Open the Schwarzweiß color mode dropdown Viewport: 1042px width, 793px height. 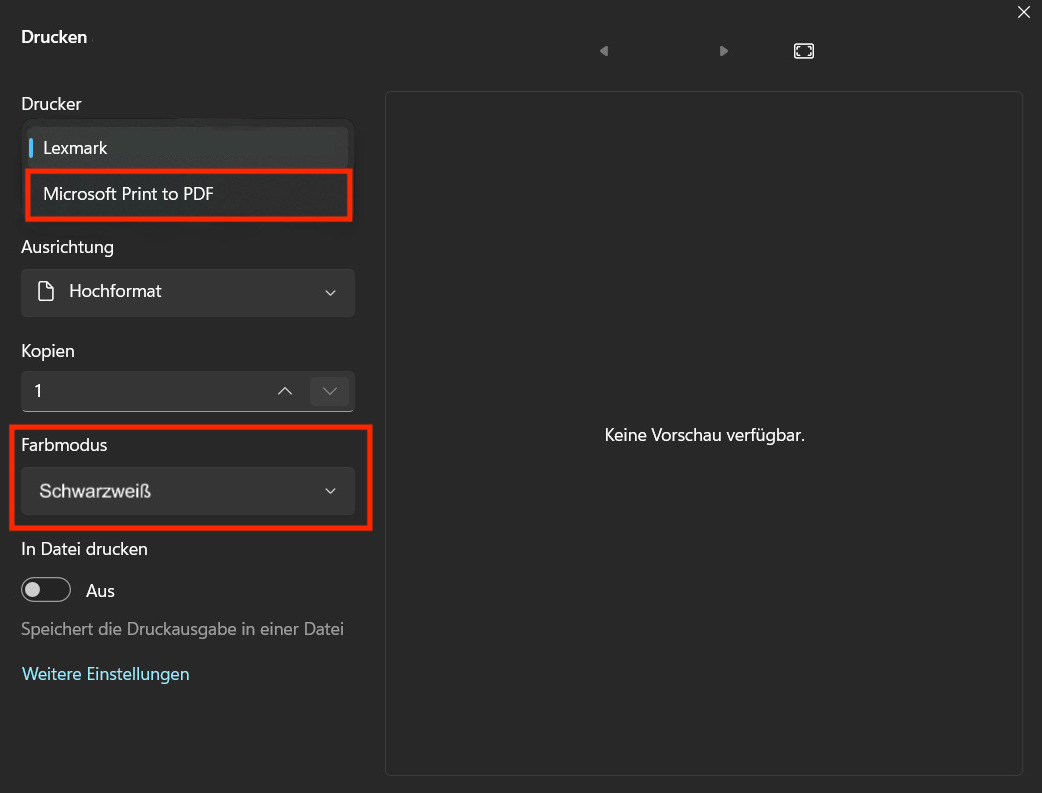[187, 491]
